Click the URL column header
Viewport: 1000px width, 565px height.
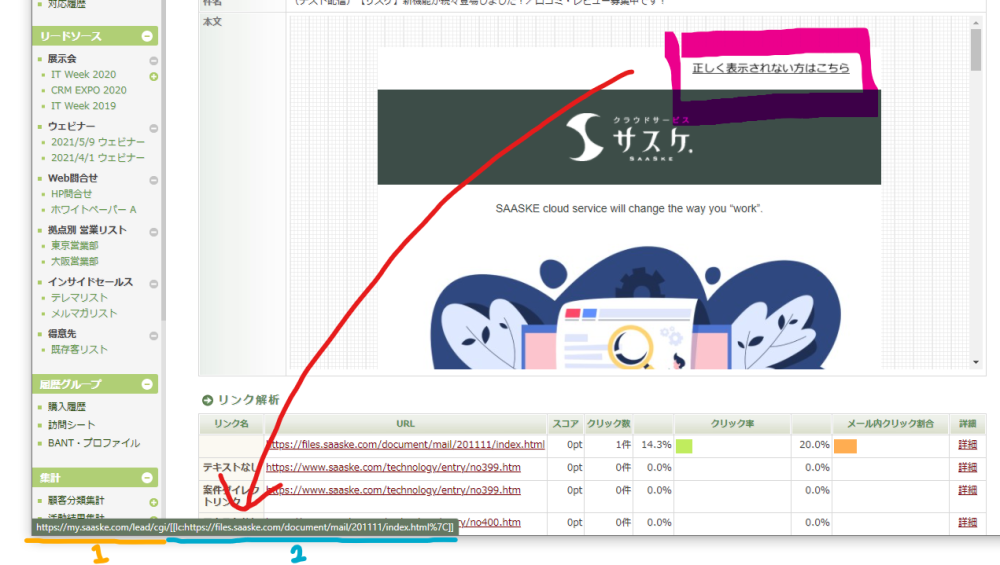(x=406, y=423)
